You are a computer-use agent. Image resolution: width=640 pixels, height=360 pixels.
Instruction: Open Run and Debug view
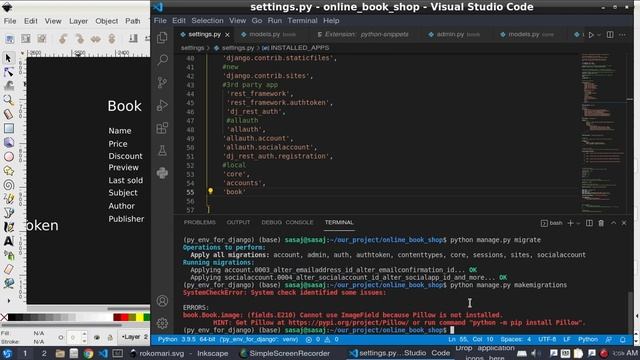(x=162, y=105)
